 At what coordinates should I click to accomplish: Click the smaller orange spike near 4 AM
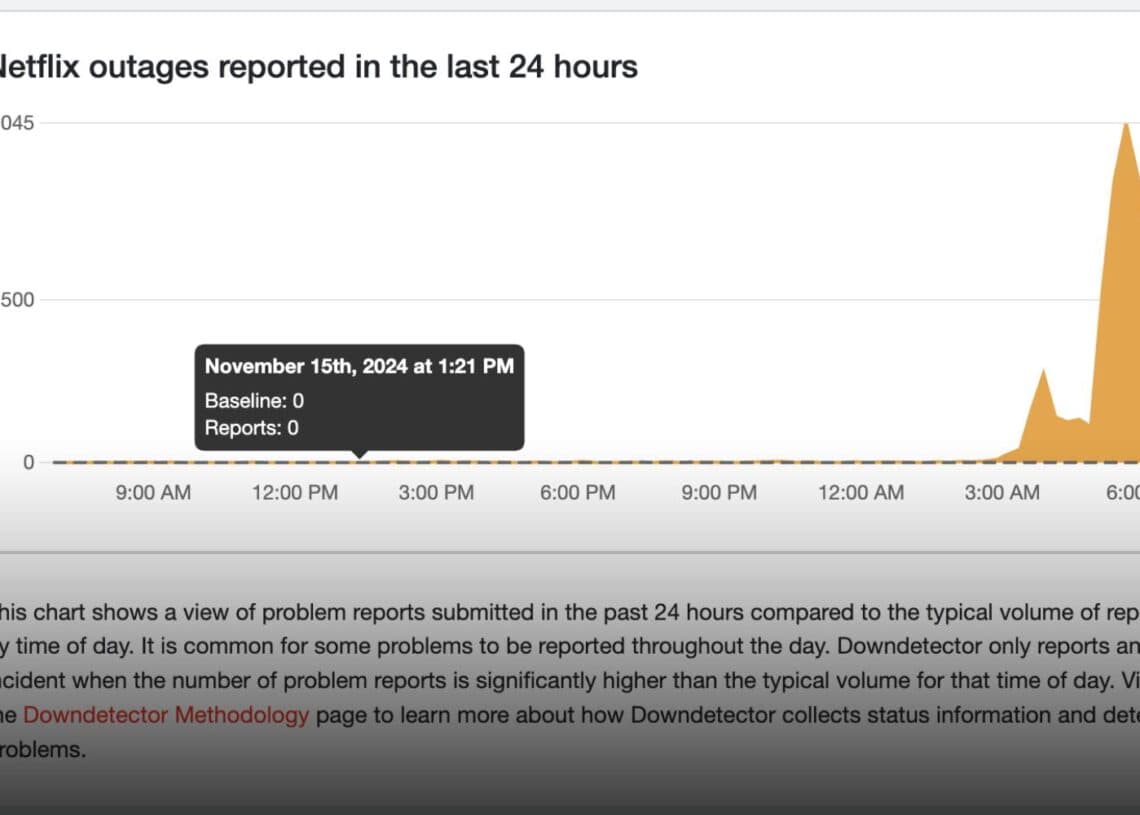pyautogui.click(x=1043, y=372)
